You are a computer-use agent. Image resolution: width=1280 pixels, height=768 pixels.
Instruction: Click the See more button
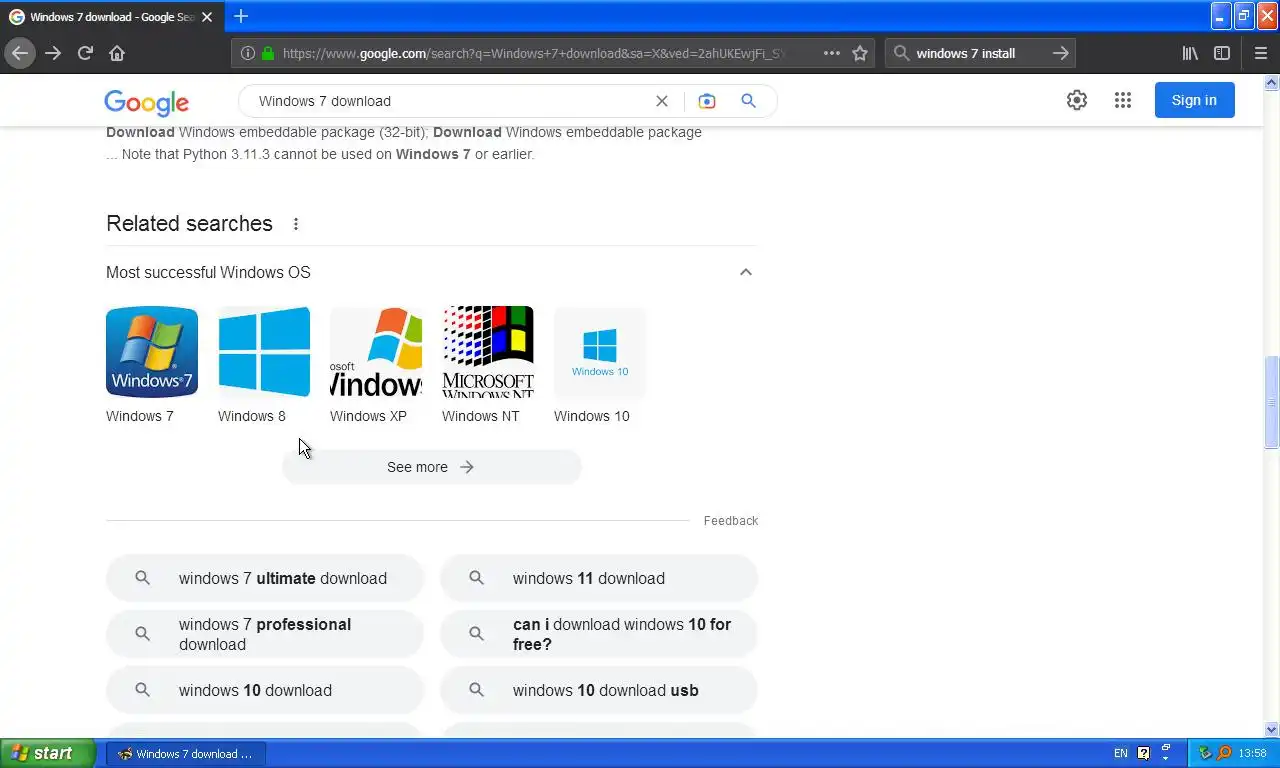[431, 467]
